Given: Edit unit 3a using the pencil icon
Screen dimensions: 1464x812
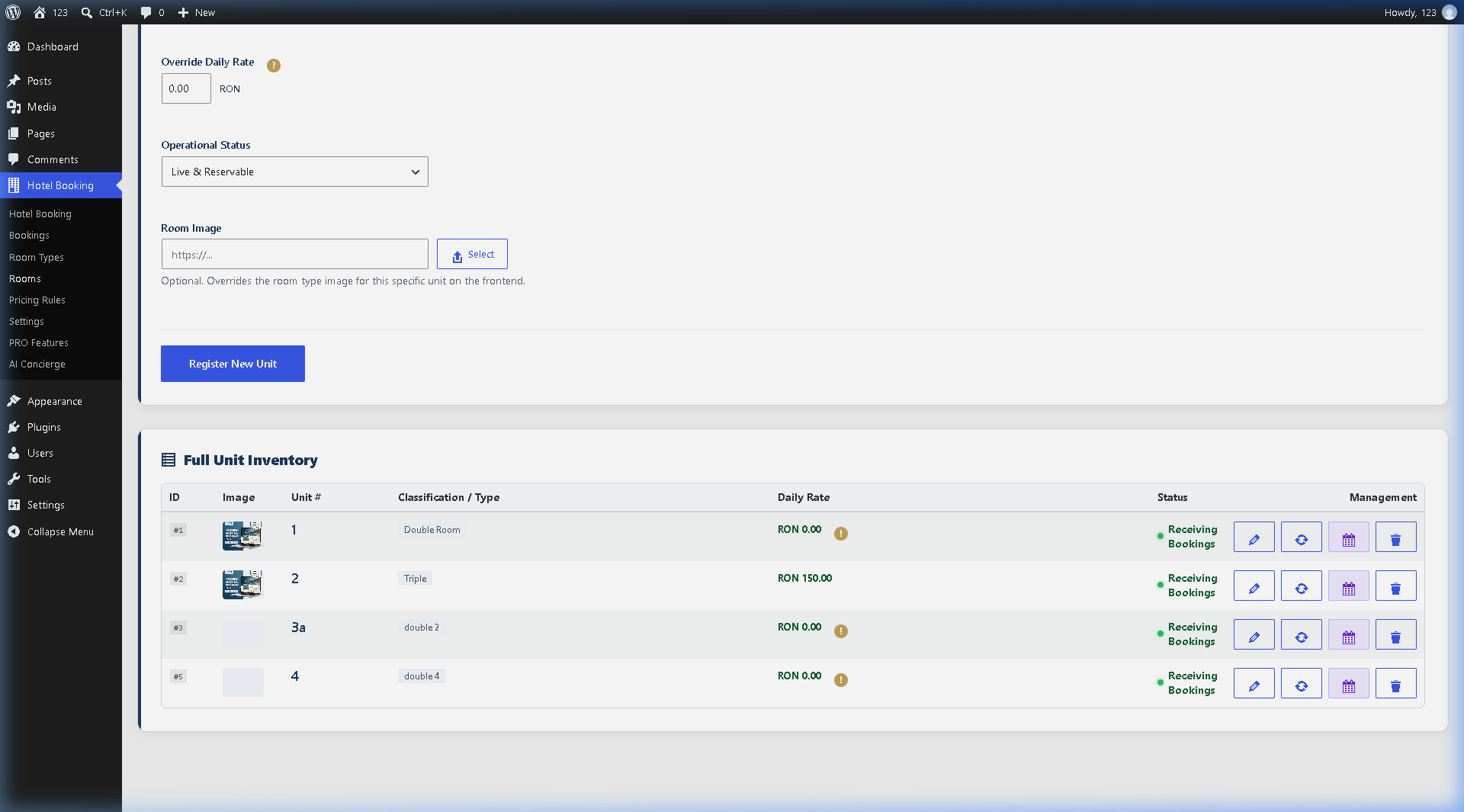Looking at the screenshot, I should 1254,634.
